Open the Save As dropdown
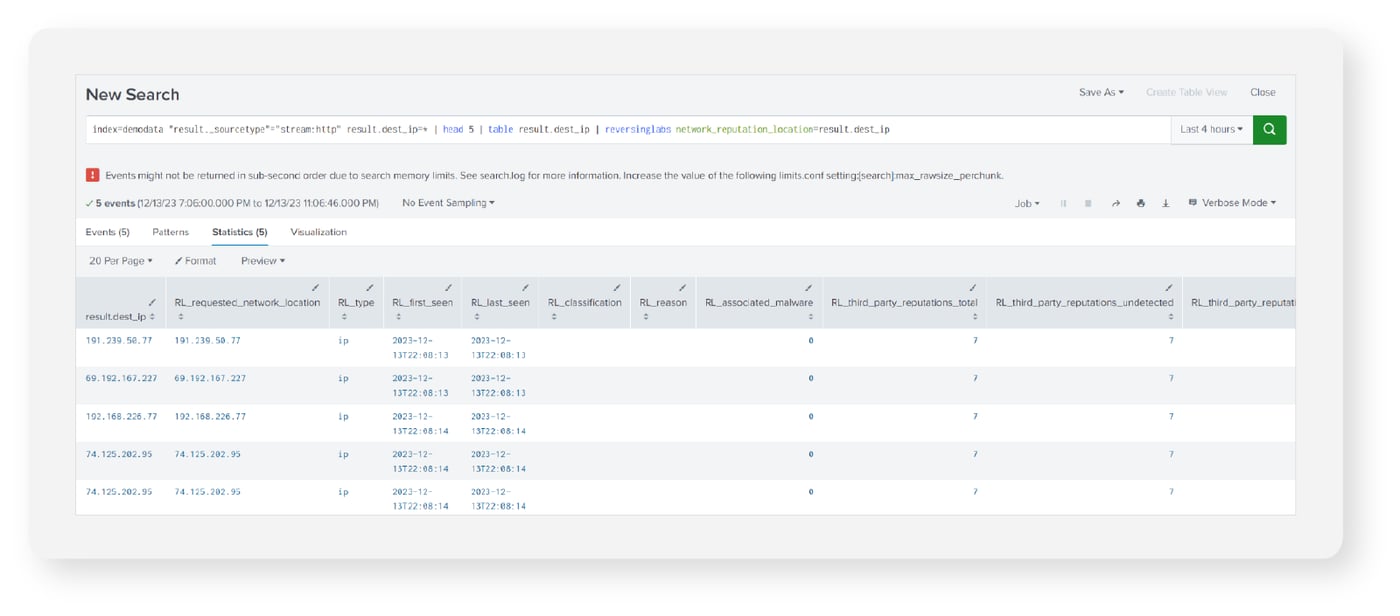1400x616 pixels. [1101, 92]
